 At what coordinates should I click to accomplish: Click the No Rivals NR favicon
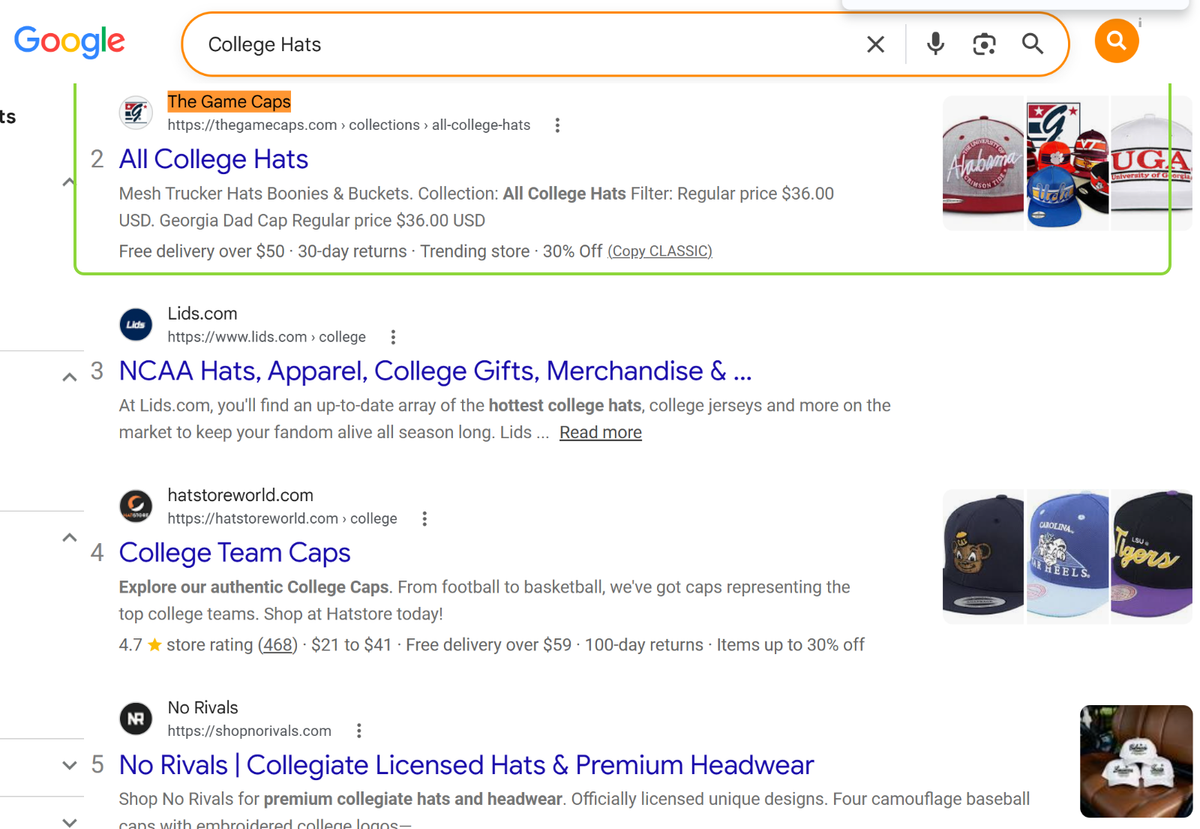coord(136,718)
